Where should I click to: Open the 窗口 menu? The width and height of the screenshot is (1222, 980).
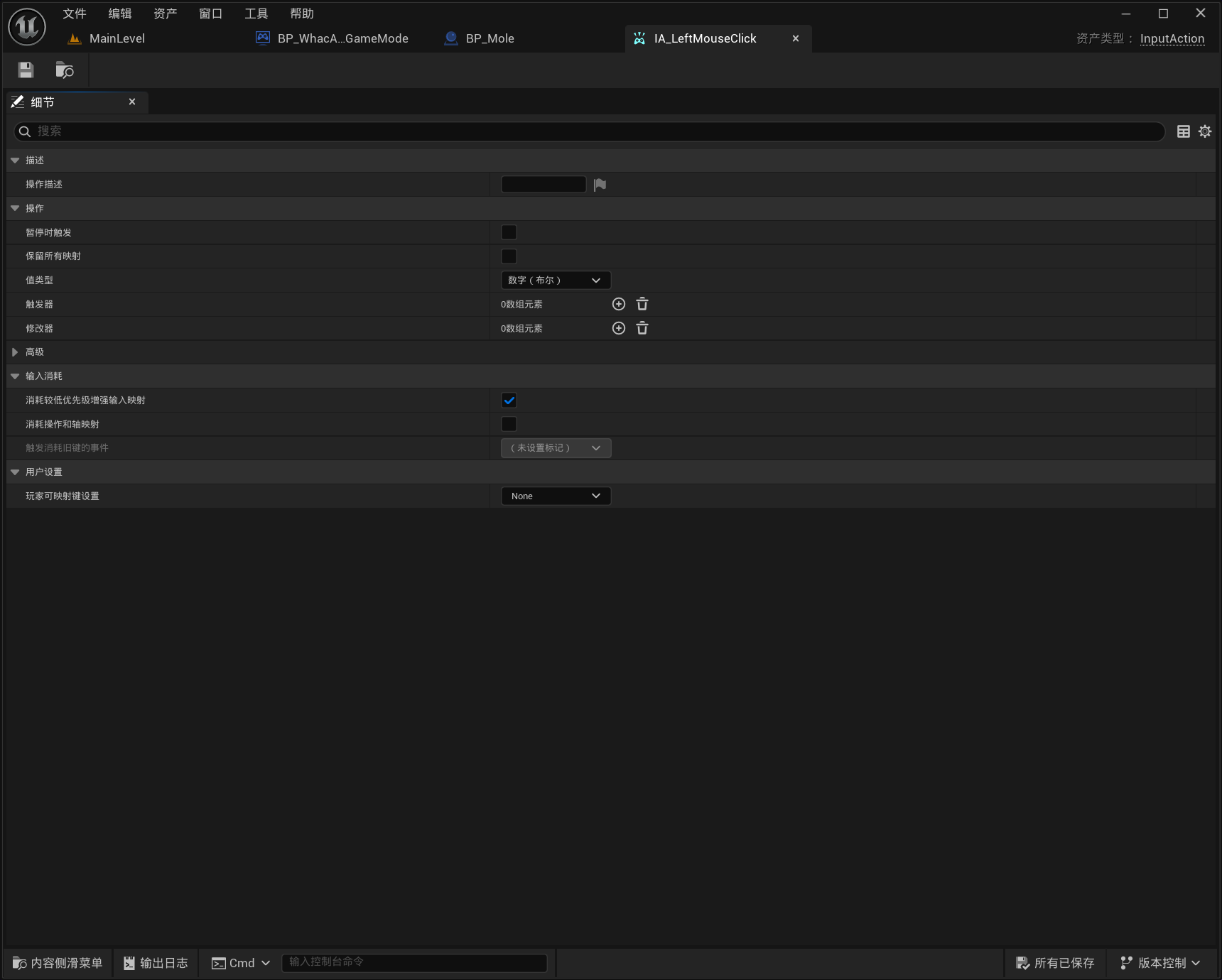coord(211,13)
